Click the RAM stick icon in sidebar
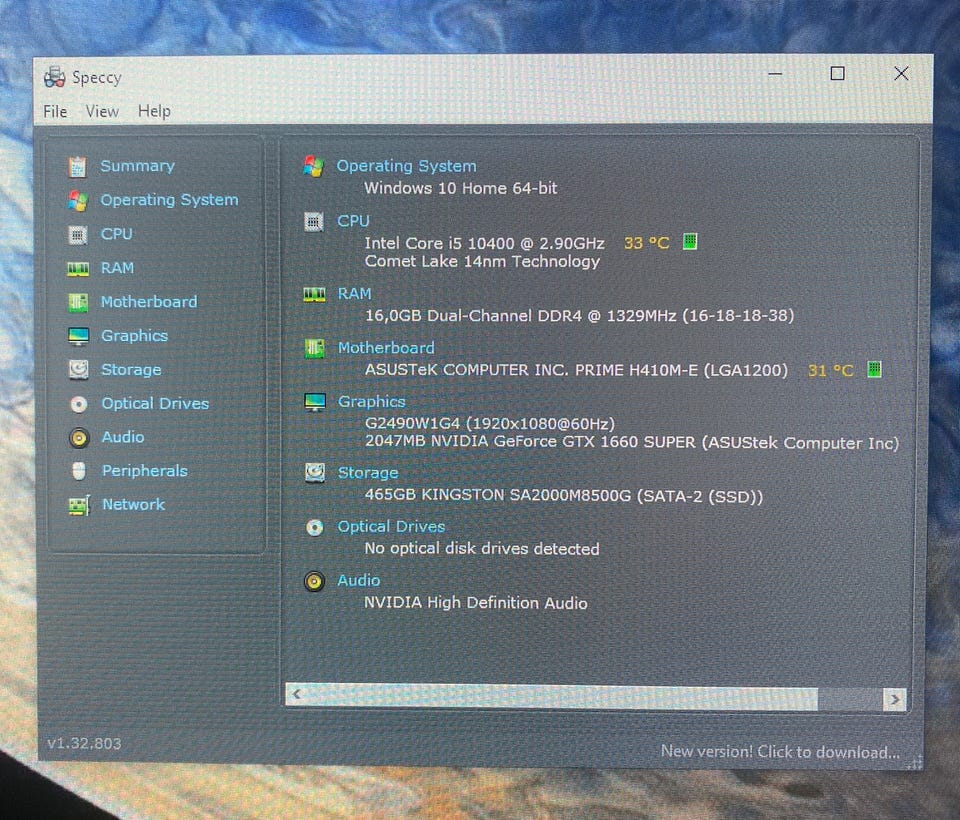This screenshot has height=820, width=960. pyautogui.click(x=78, y=269)
